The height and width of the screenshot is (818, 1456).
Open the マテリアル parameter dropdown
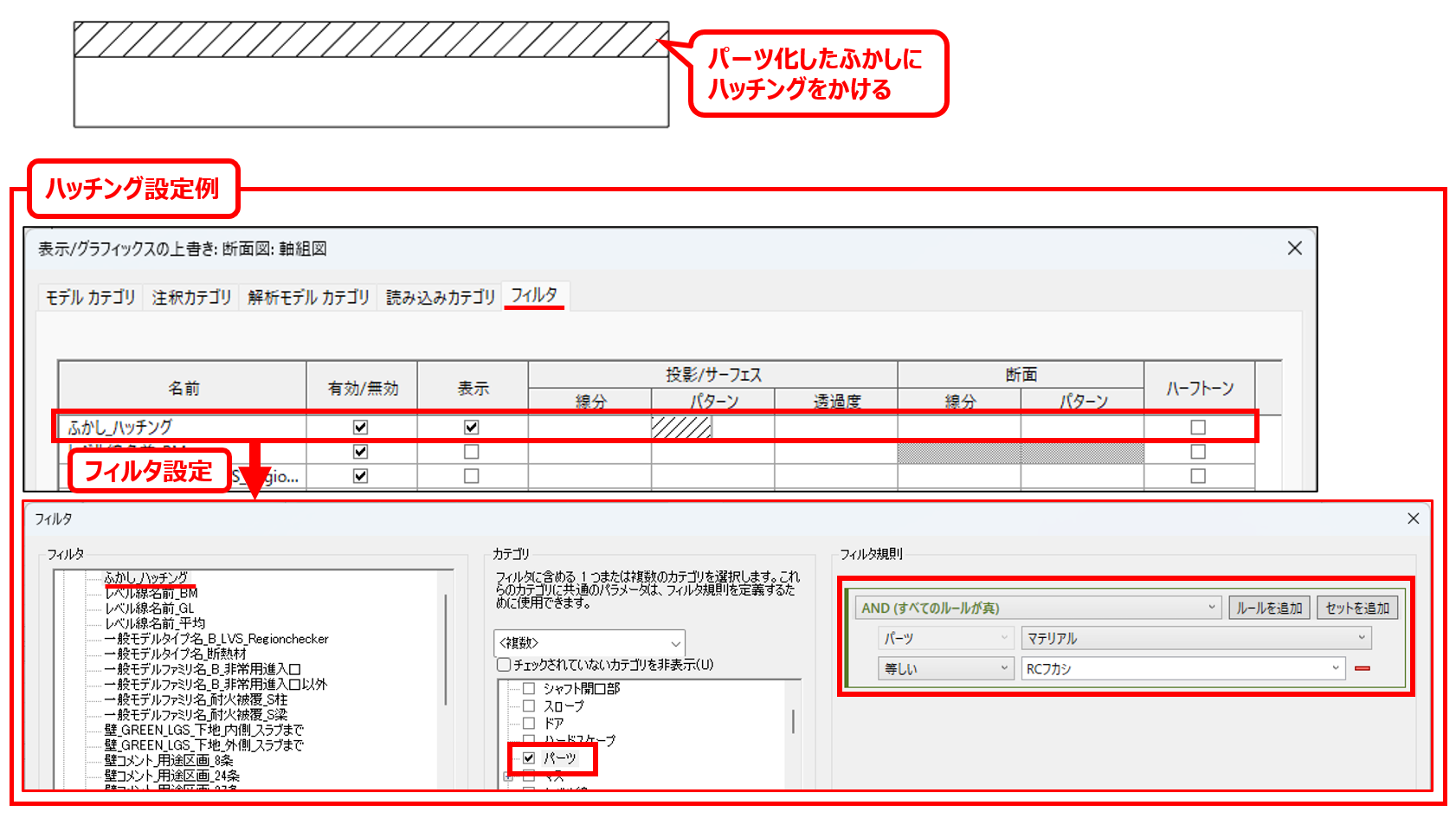pyautogui.click(x=1196, y=638)
